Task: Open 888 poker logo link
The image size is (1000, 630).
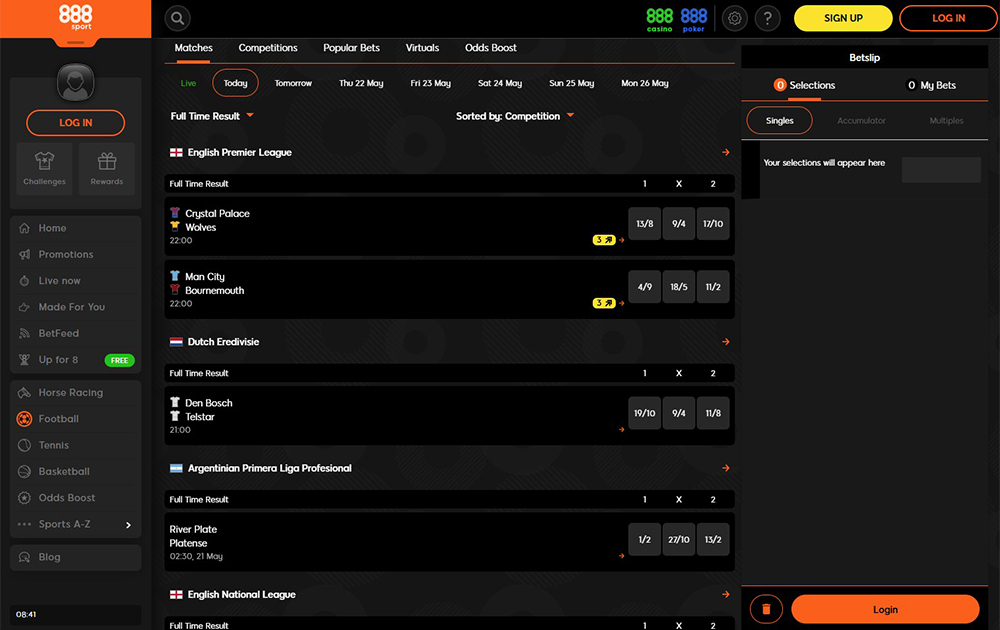Action: pyautogui.click(x=694, y=19)
